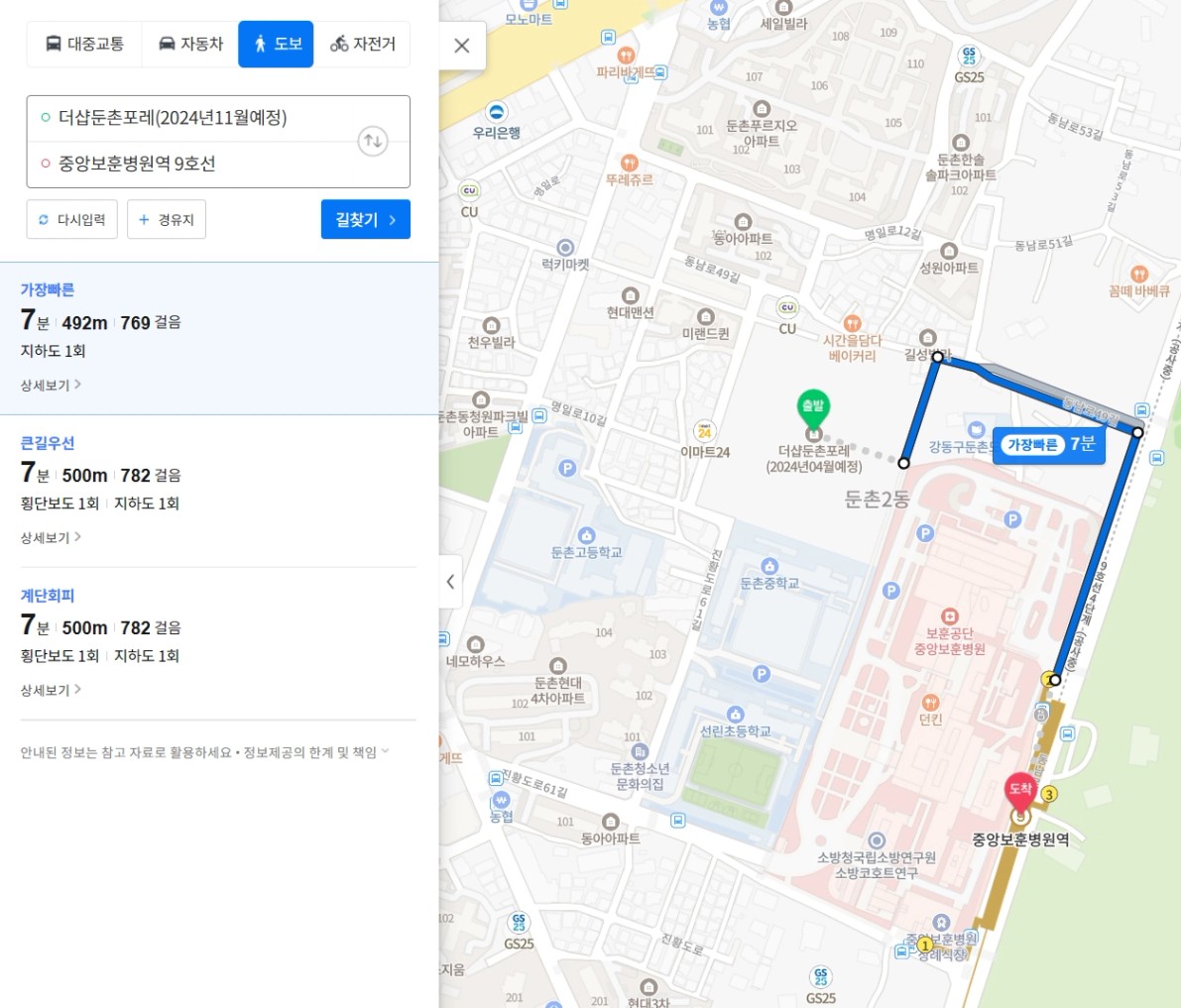Click the 보훈공단 중앙보훈병원 hospital icon
The height and width of the screenshot is (1008, 1181).
tap(950, 616)
